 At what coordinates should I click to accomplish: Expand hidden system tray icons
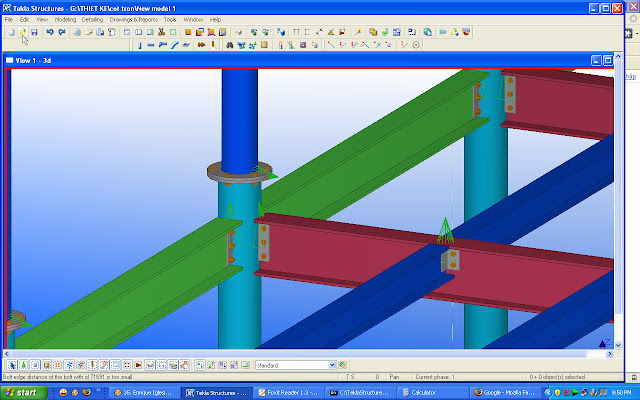coord(547,393)
